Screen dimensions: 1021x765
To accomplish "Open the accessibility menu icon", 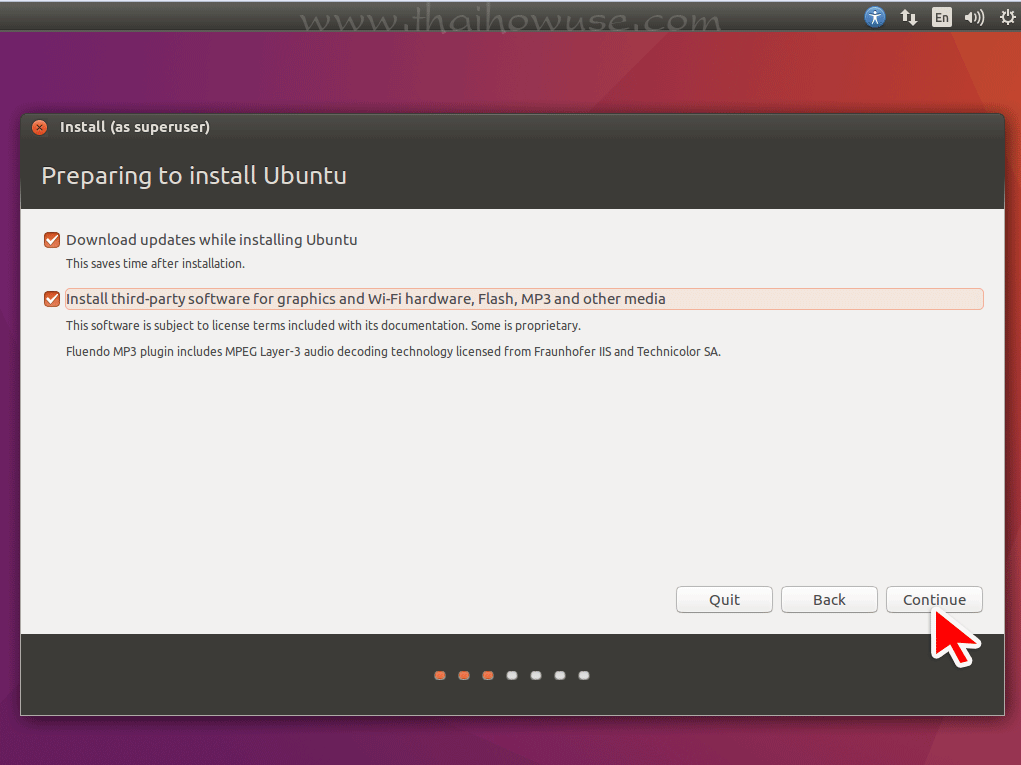I will (874, 16).
